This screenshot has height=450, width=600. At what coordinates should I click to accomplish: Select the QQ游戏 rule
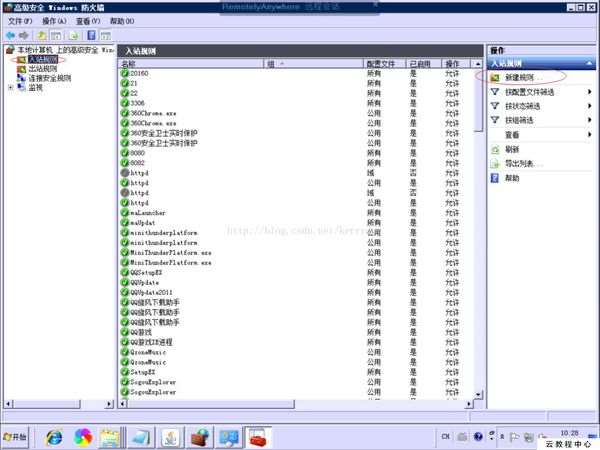pos(141,332)
